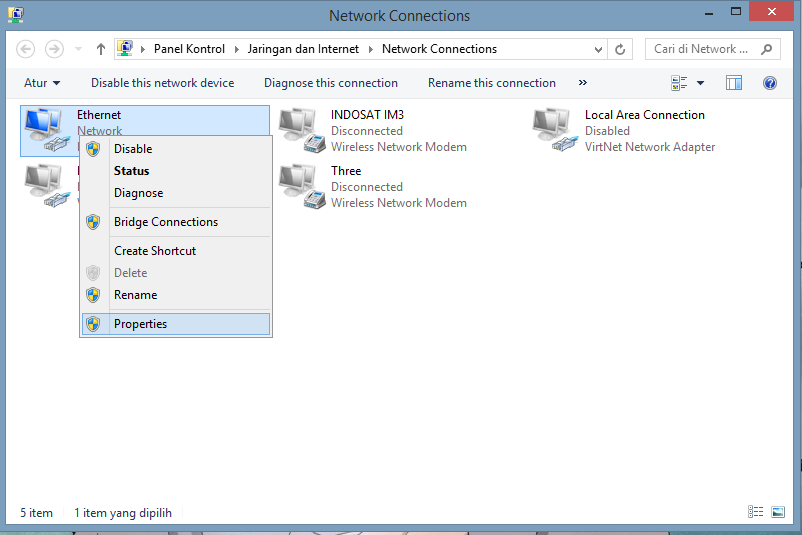Select the INDOSAT IM3 modem connection icon
Image resolution: width=802 pixels, height=535 pixels.
pyautogui.click(x=300, y=130)
